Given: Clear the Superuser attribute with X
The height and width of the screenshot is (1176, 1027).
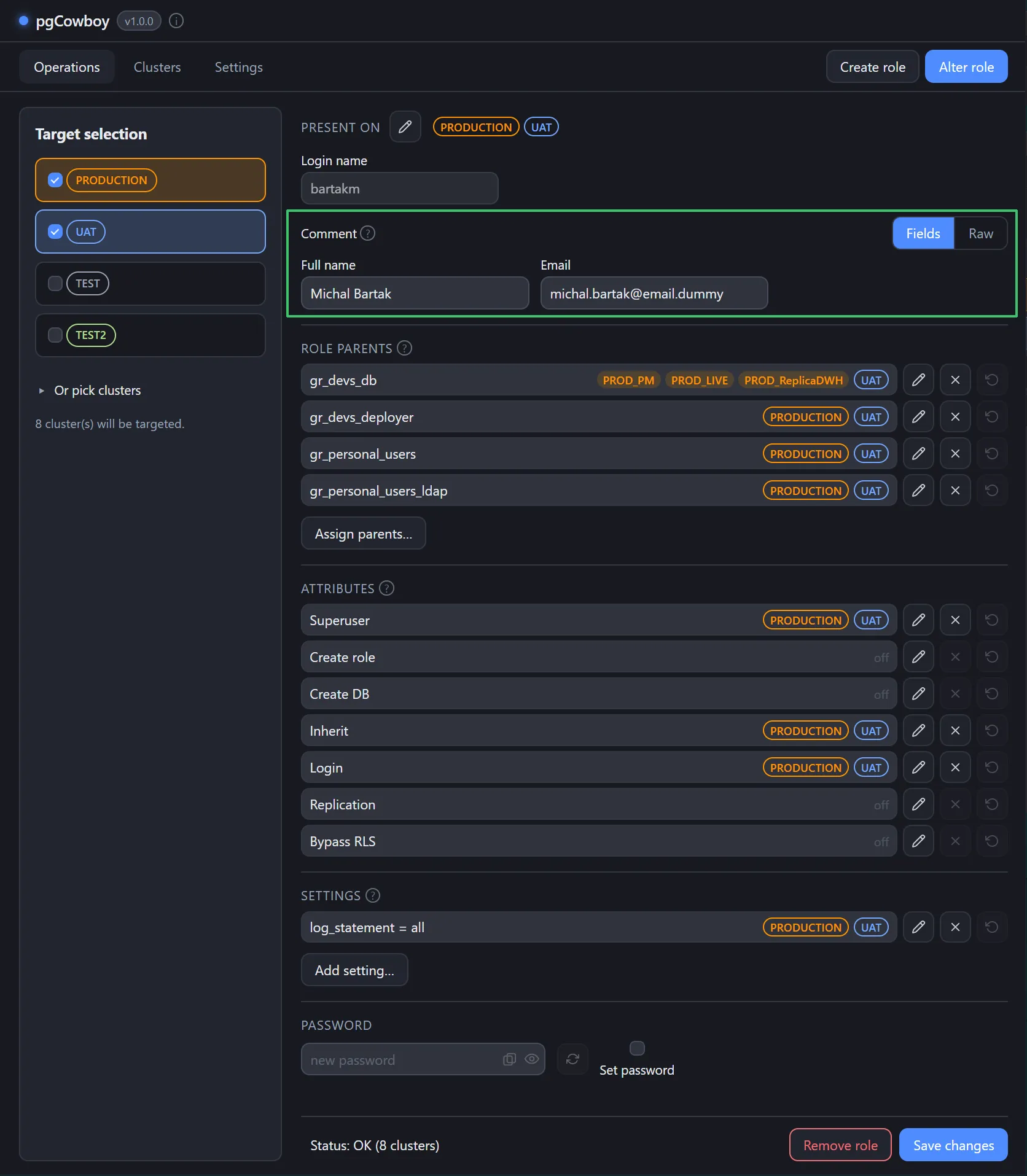Looking at the screenshot, I should point(955,620).
